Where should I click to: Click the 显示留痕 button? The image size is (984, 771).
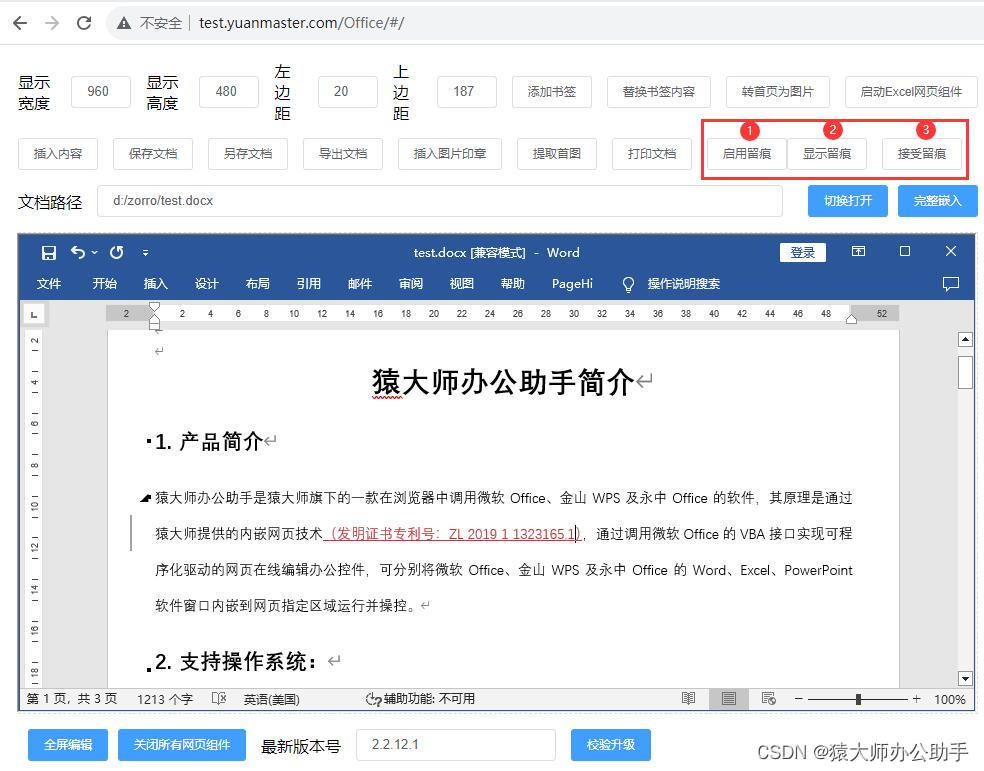coord(827,154)
